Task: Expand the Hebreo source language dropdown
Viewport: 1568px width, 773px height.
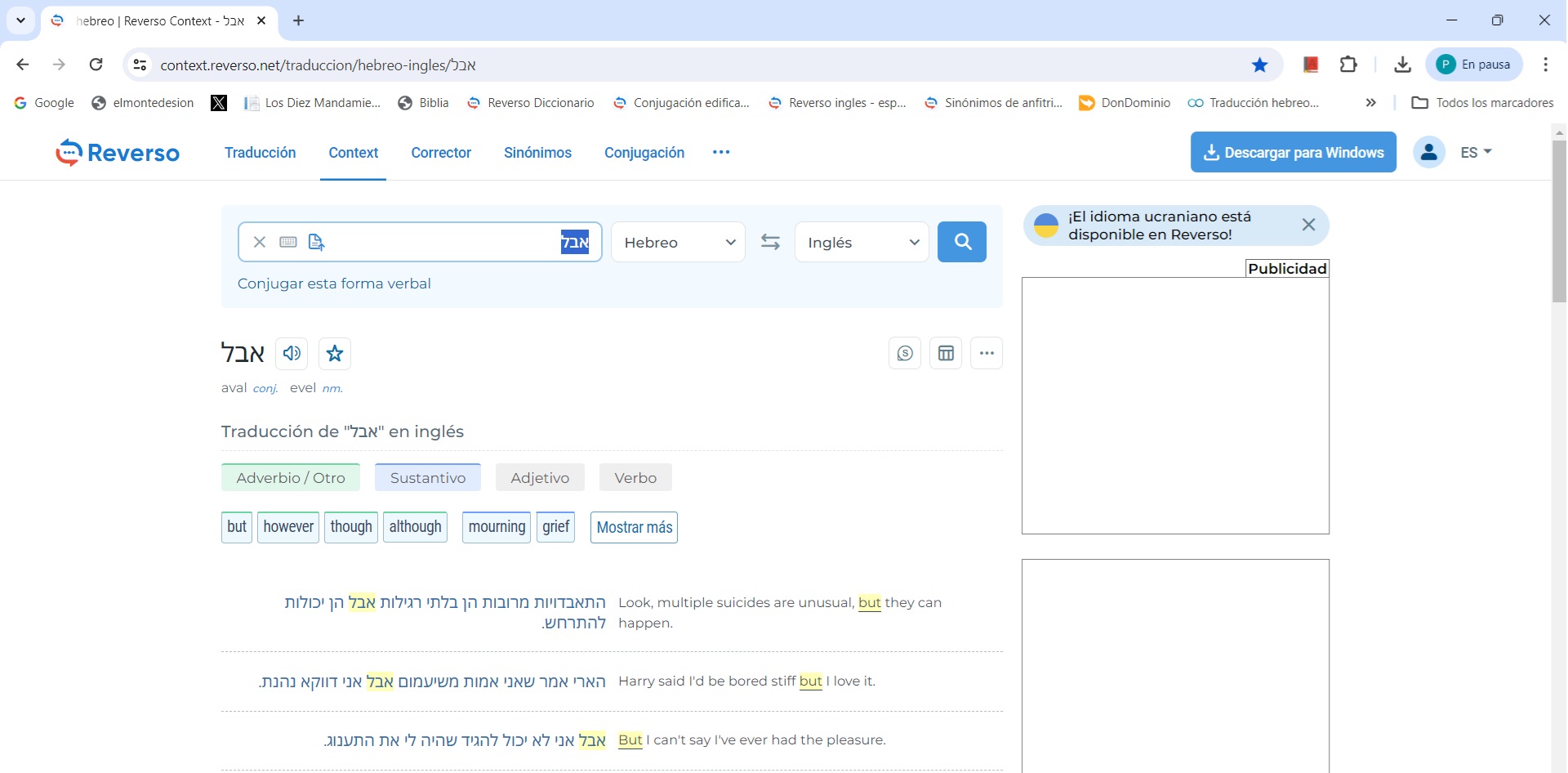Action: pyautogui.click(x=678, y=242)
